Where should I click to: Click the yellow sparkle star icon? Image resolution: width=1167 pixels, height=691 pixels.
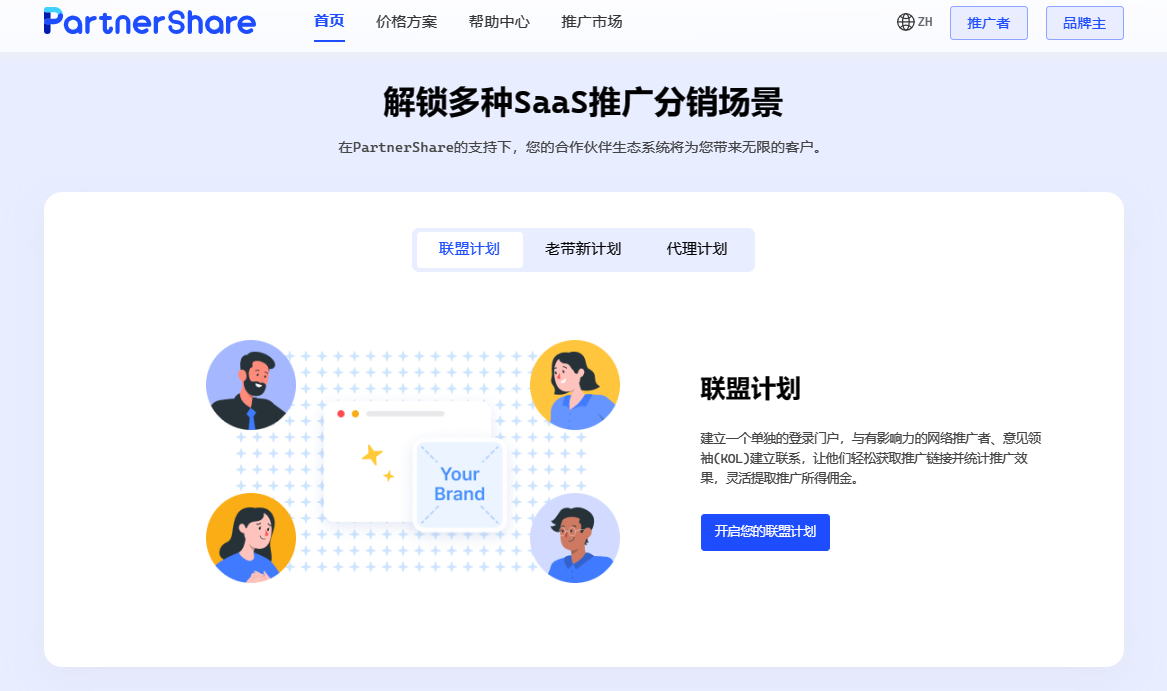pyautogui.click(x=371, y=454)
